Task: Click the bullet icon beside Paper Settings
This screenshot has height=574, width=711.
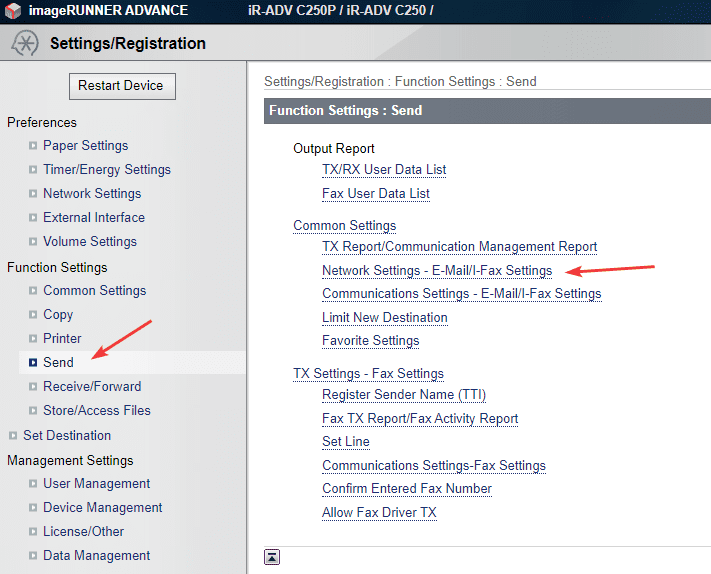Action: tap(33, 146)
